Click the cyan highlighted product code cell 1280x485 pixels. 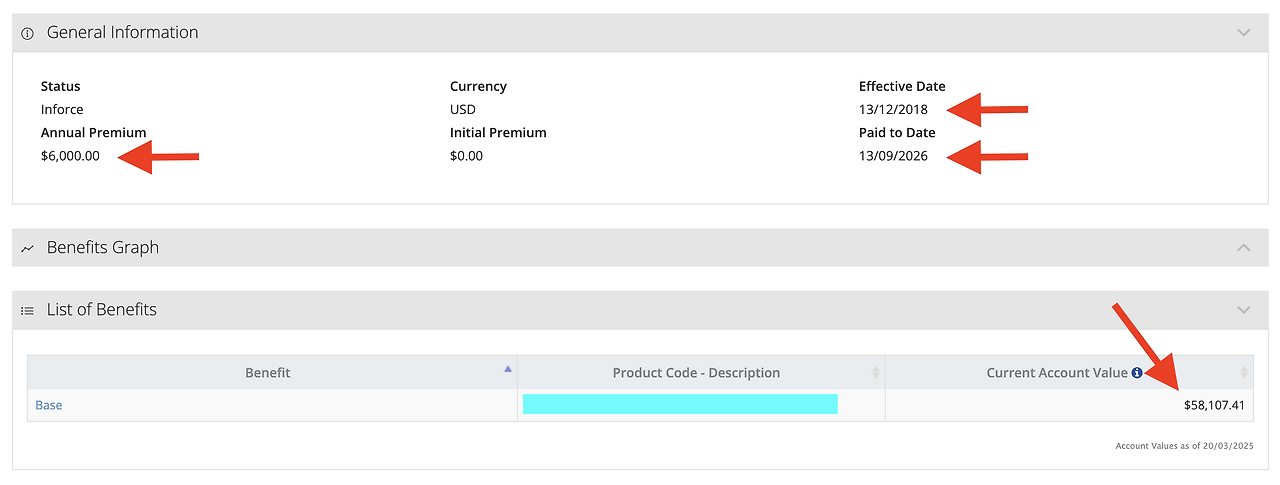point(680,404)
